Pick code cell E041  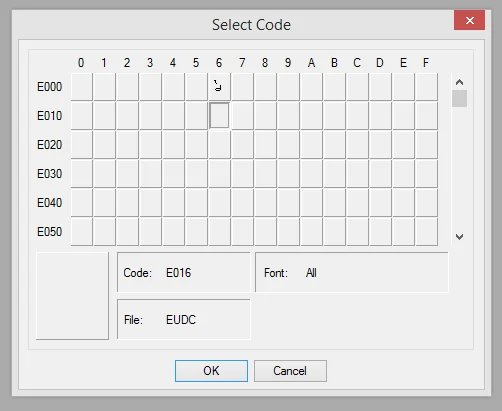pyautogui.click(x=105, y=203)
